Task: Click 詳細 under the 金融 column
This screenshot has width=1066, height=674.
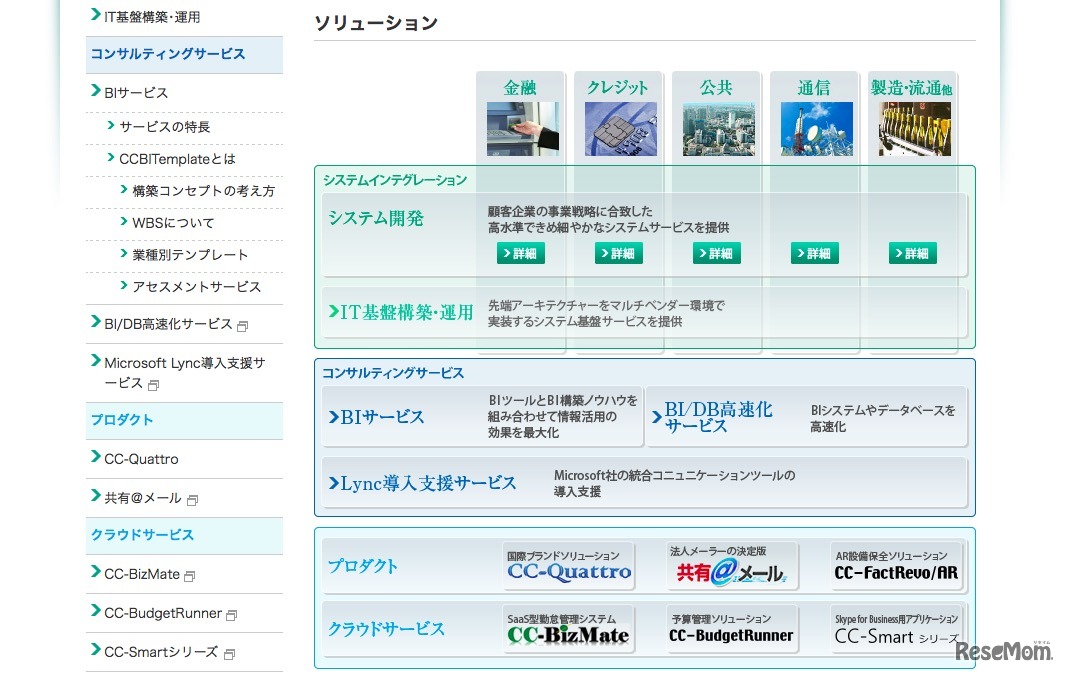Action: 519,253
